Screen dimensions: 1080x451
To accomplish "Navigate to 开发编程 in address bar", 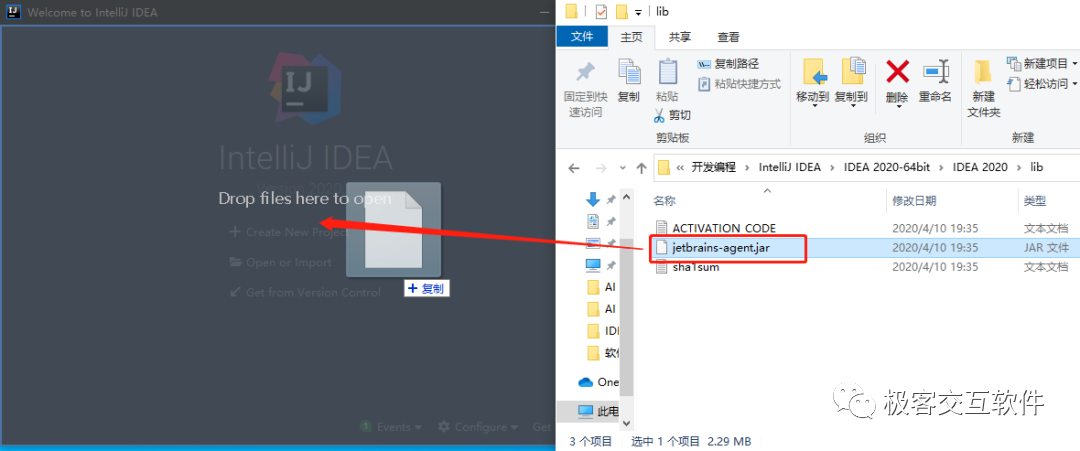I will click(x=714, y=167).
